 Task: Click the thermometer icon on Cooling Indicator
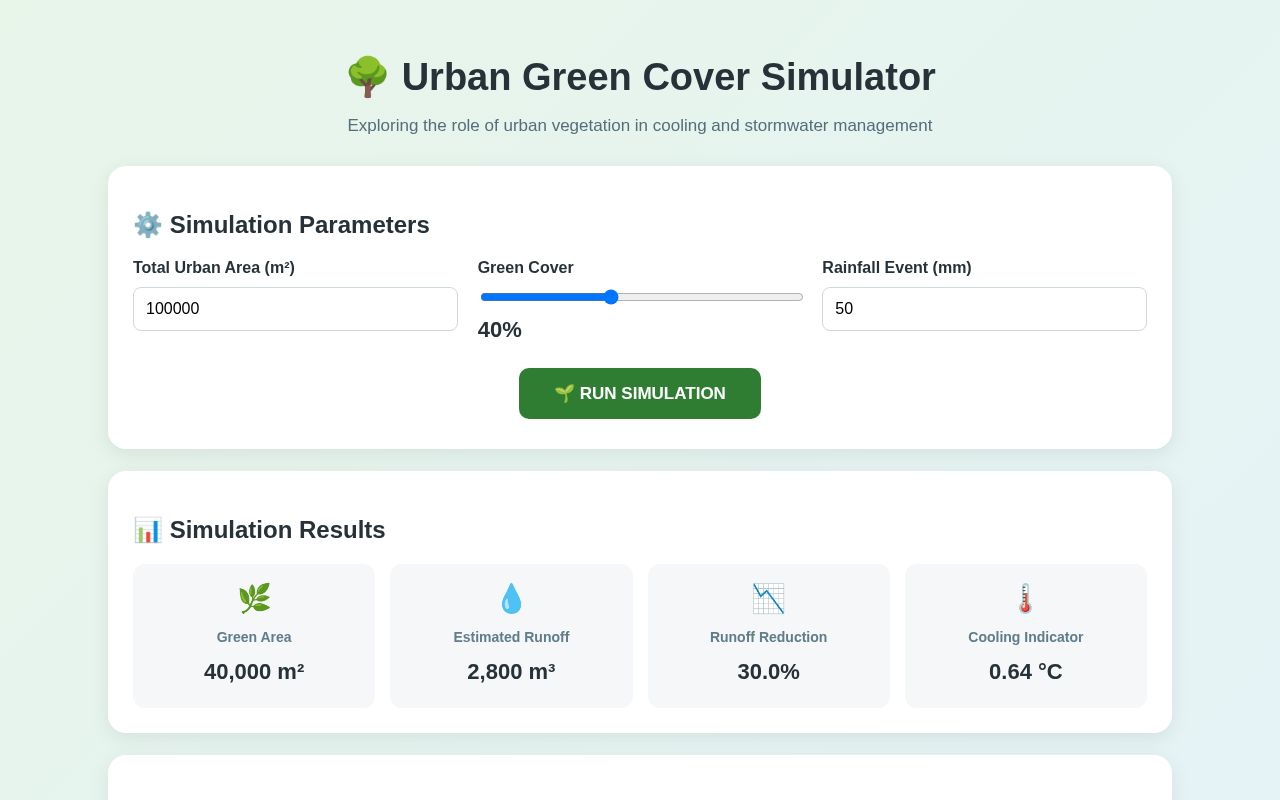pos(1026,599)
